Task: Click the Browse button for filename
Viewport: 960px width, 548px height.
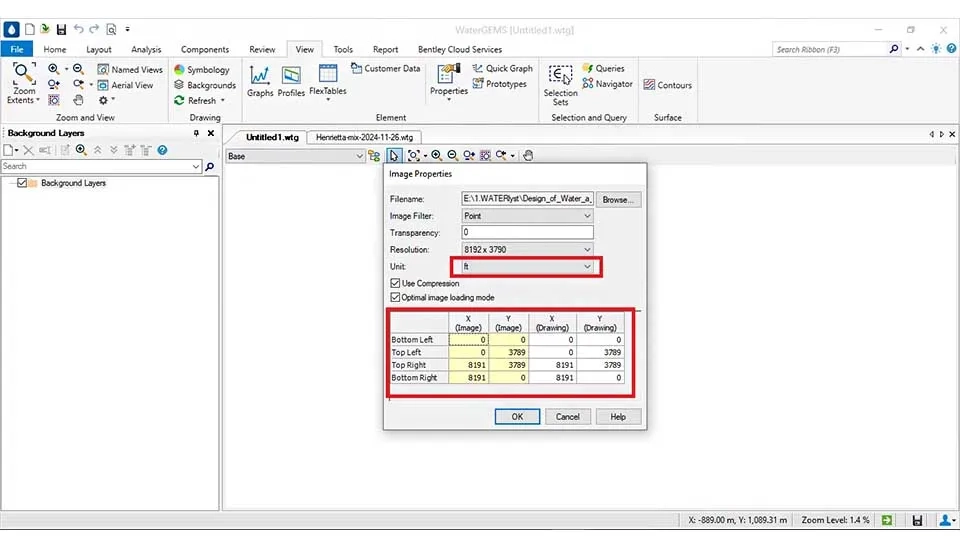Action: (617, 199)
